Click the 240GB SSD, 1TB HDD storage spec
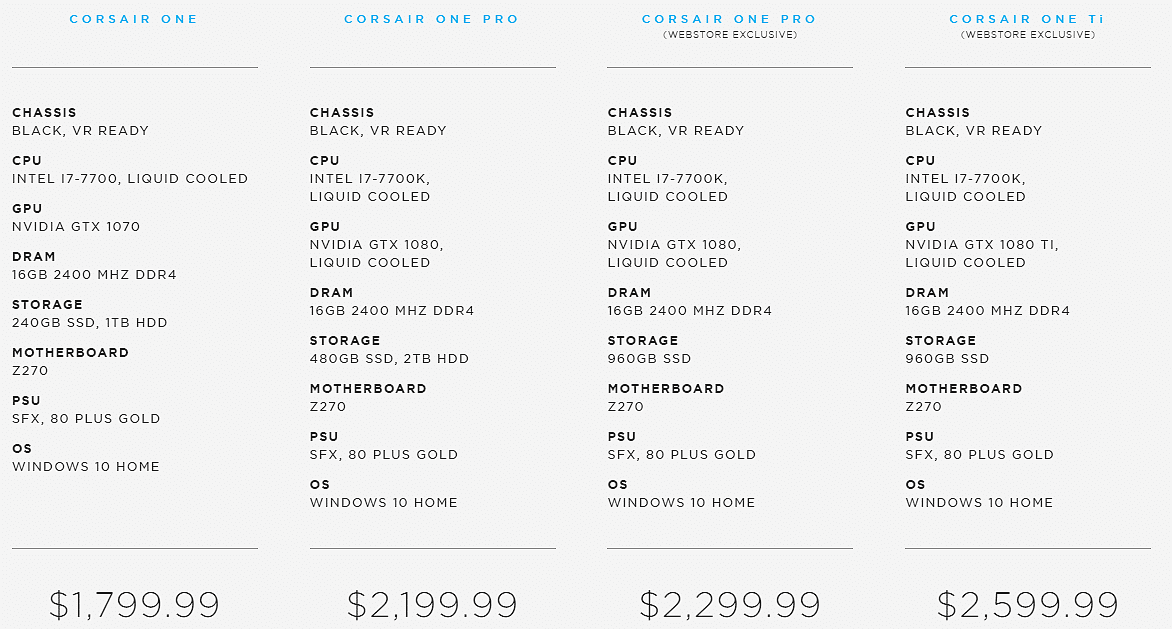Image resolution: width=1172 pixels, height=629 pixels. click(x=90, y=323)
